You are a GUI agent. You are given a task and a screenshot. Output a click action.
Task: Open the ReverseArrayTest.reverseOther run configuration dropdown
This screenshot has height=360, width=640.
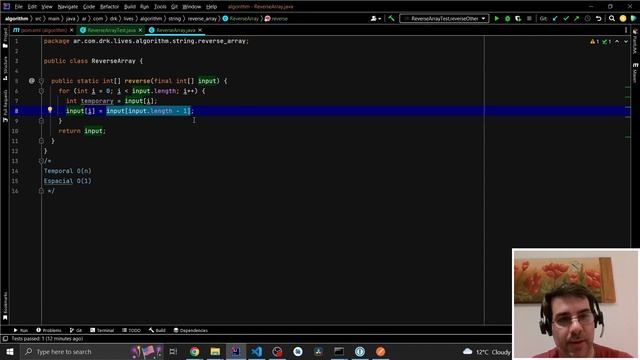pos(444,18)
